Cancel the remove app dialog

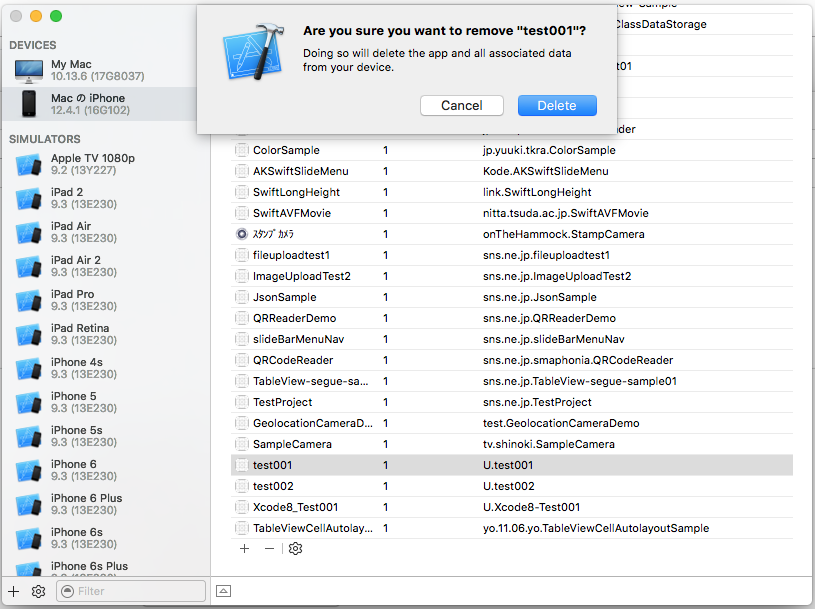[x=462, y=105]
